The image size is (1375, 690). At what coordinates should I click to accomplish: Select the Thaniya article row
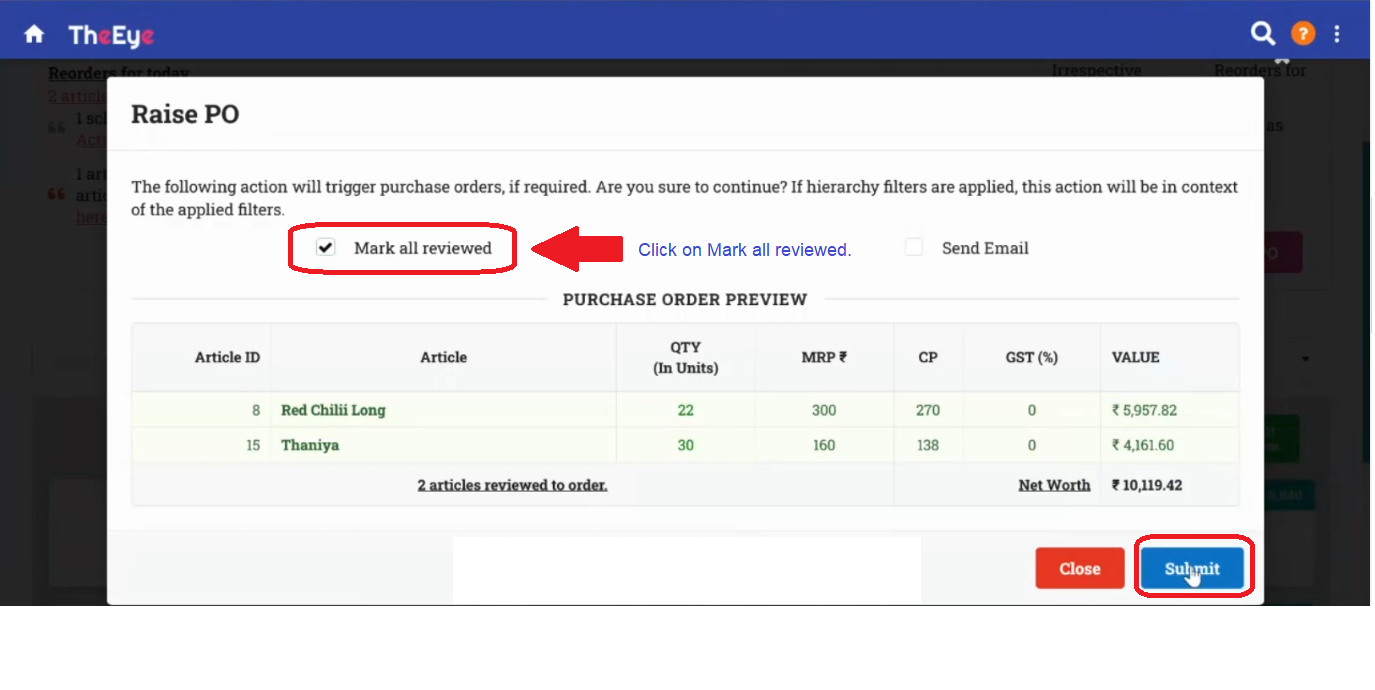[685, 445]
